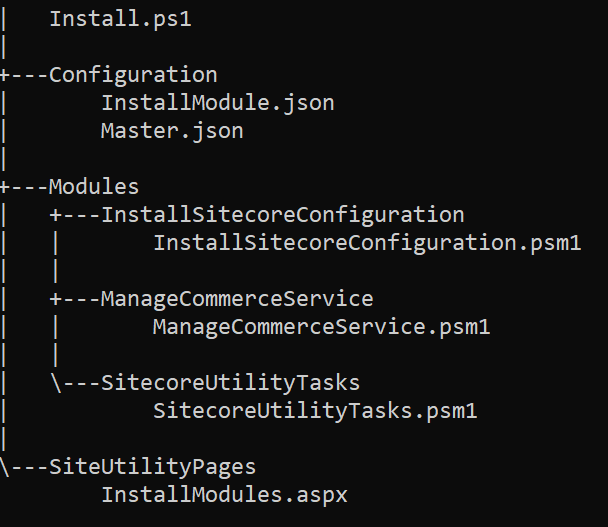Select the Master.json file
Viewport: 608px width, 527px height.
[172, 130]
